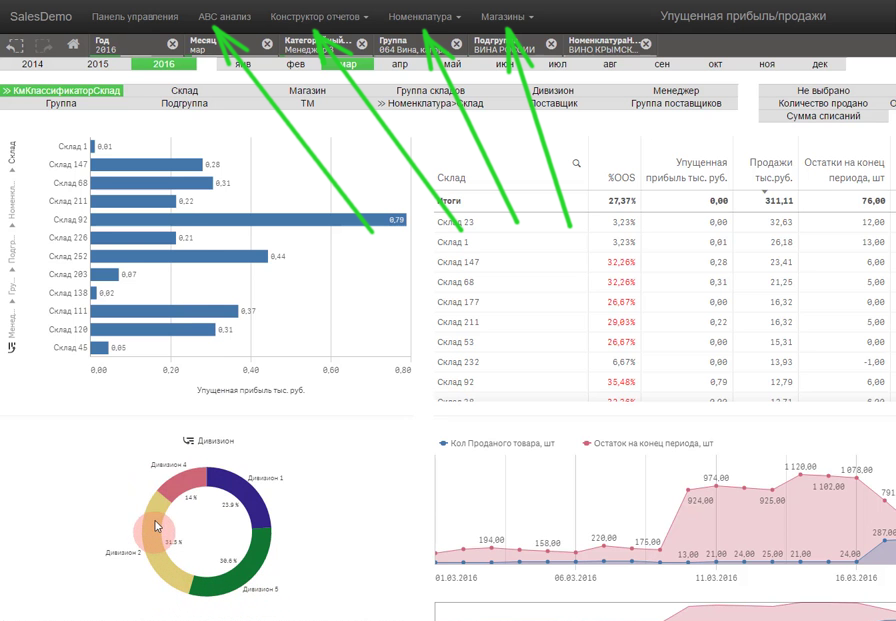This screenshot has width=896, height=621.
Task: Step forward in selections using the forward icon
Action: pos(43,45)
